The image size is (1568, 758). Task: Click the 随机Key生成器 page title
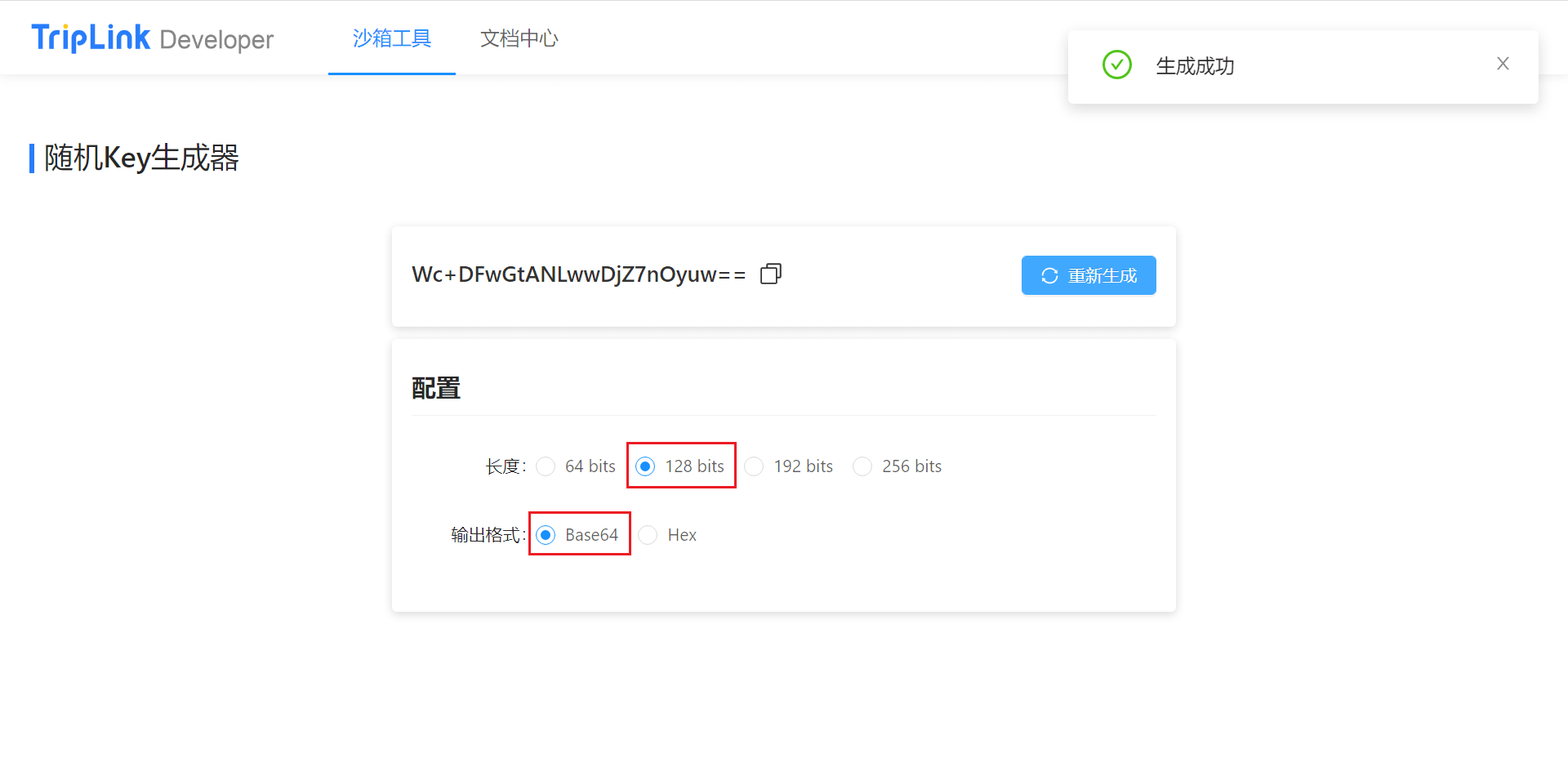tap(141, 158)
